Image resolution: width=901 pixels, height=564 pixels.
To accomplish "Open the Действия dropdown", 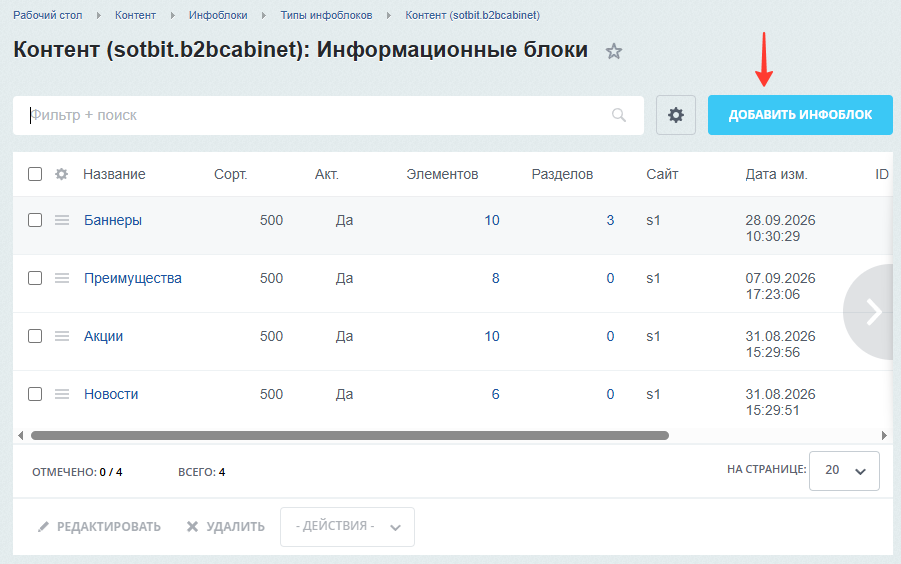I will [x=347, y=527].
